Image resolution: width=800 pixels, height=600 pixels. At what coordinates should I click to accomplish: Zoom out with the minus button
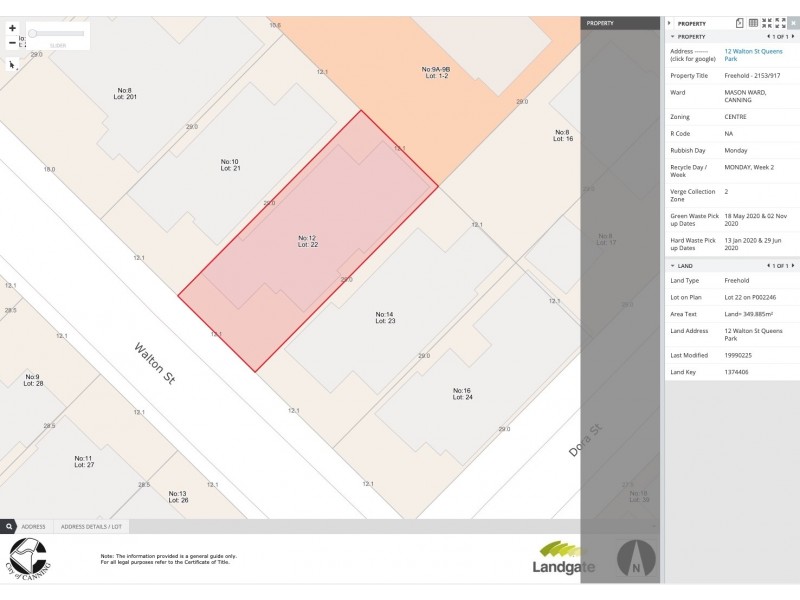[12, 43]
